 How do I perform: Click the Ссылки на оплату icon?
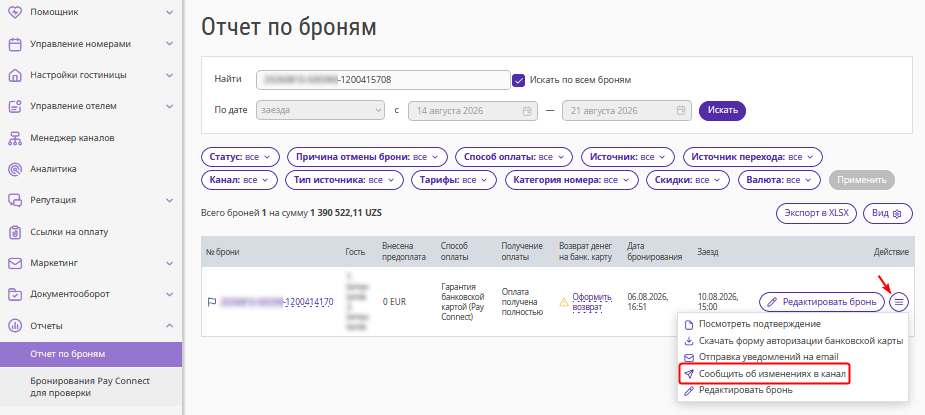[15, 231]
